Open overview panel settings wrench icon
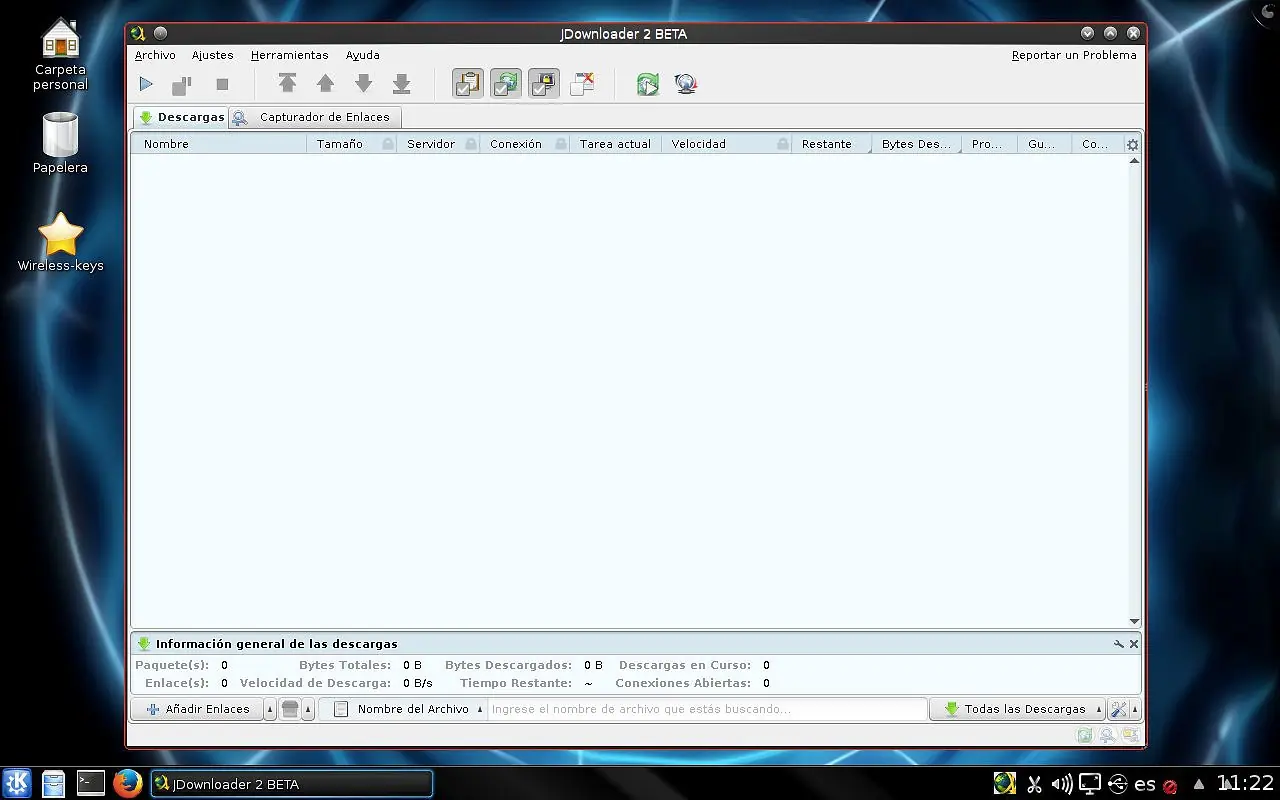The width and height of the screenshot is (1280, 800). coord(1119,644)
